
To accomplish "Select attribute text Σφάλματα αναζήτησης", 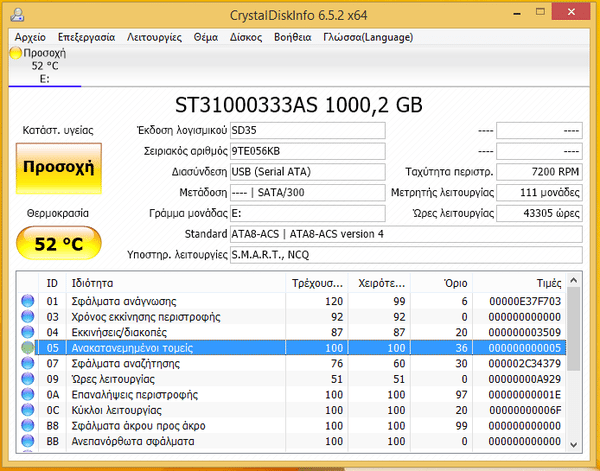I will coord(126,363).
